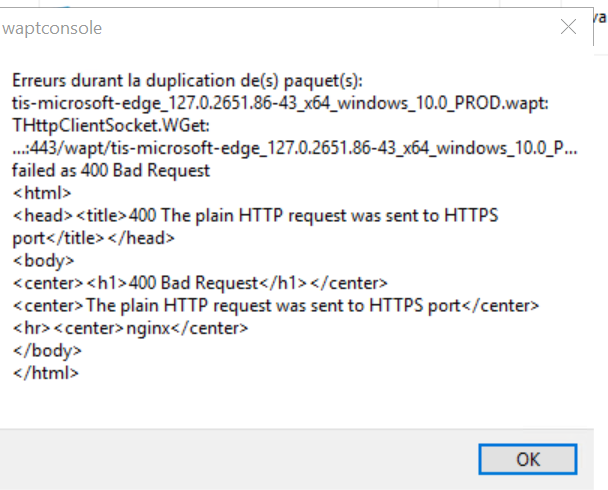Click the trailing ellipsis after '10.0_P'
Screen dimensions: 608x490
click(x=572, y=148)
